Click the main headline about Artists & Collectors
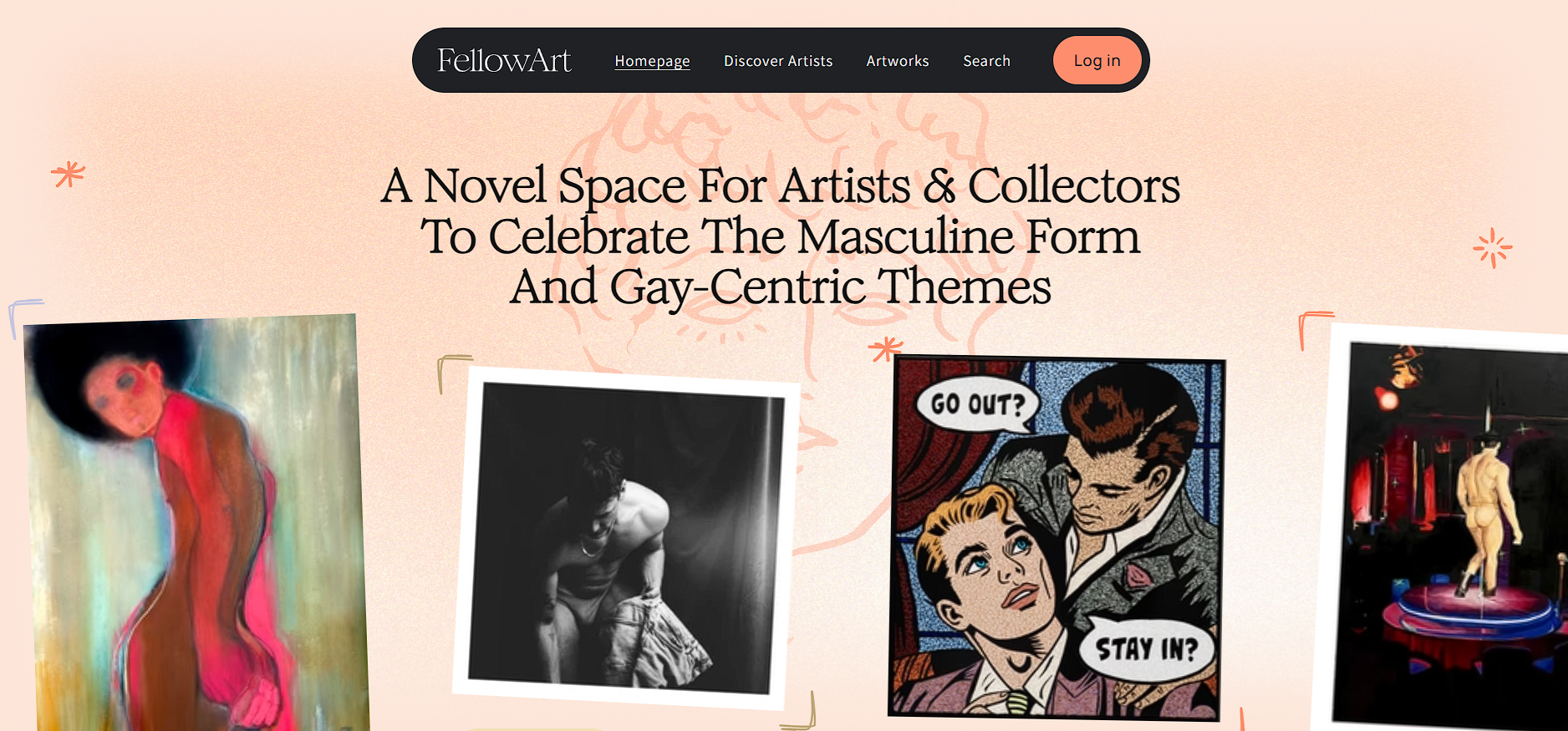This screenshot has width=1568, height=731. tap(781, 236)
